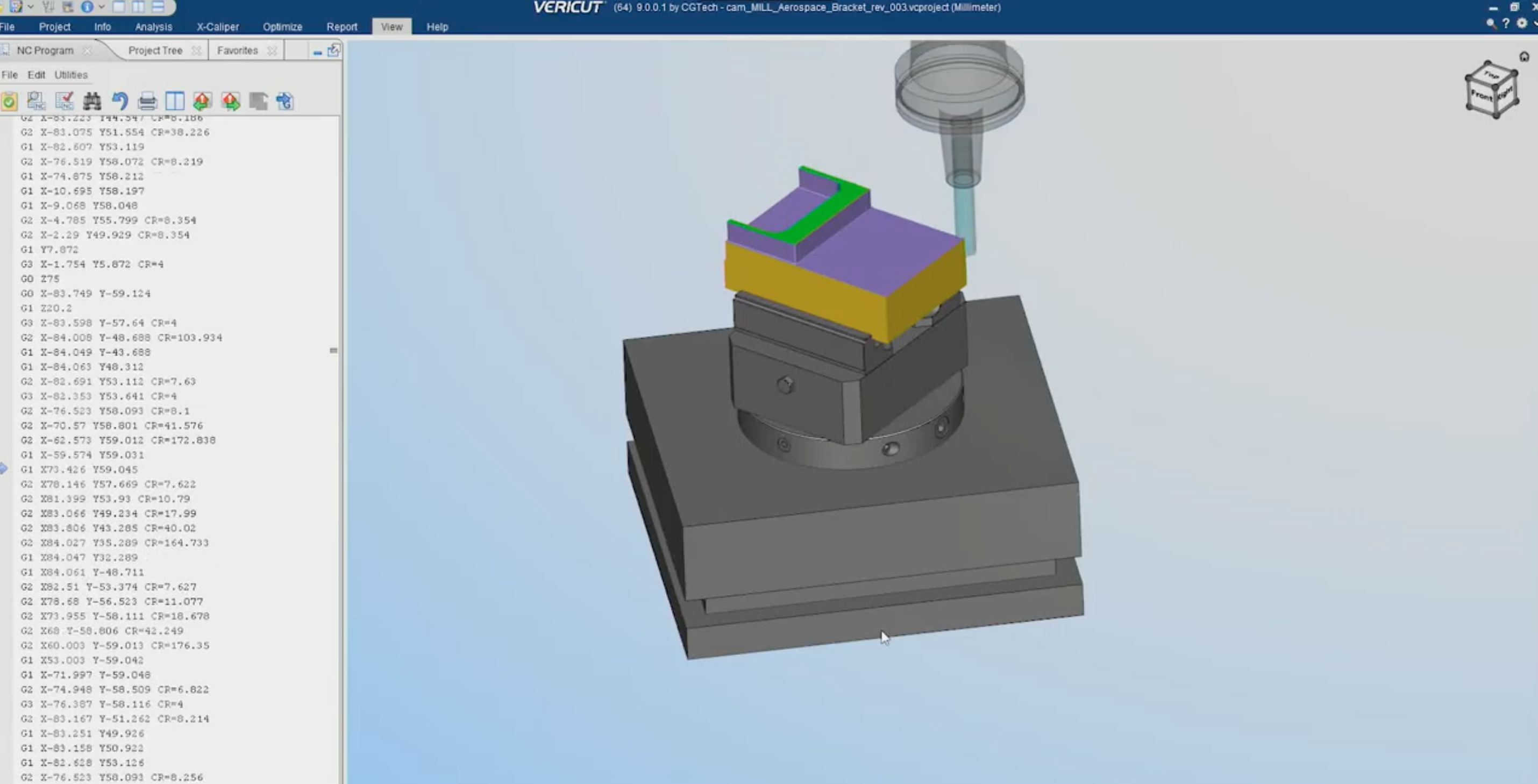Switch to two-column layout in title toolbar
The image size is (1538, 784).
(139, 7)
